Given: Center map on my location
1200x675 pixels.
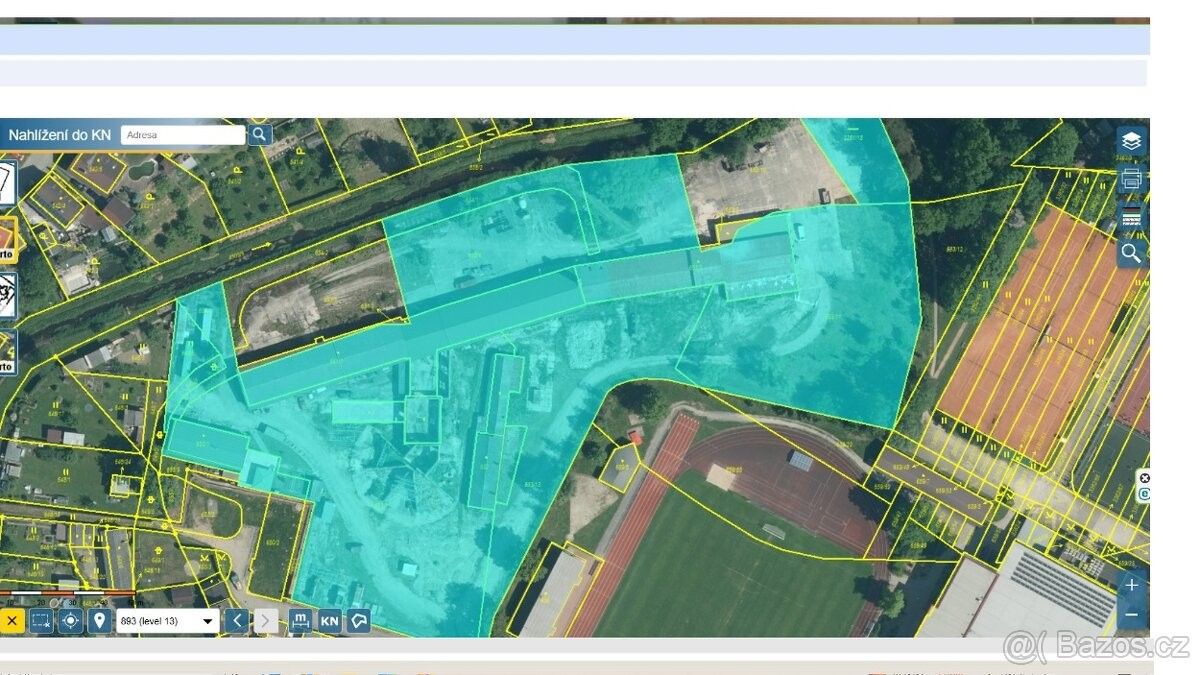Looking at the screenshot, I should [x=70, y=621].
